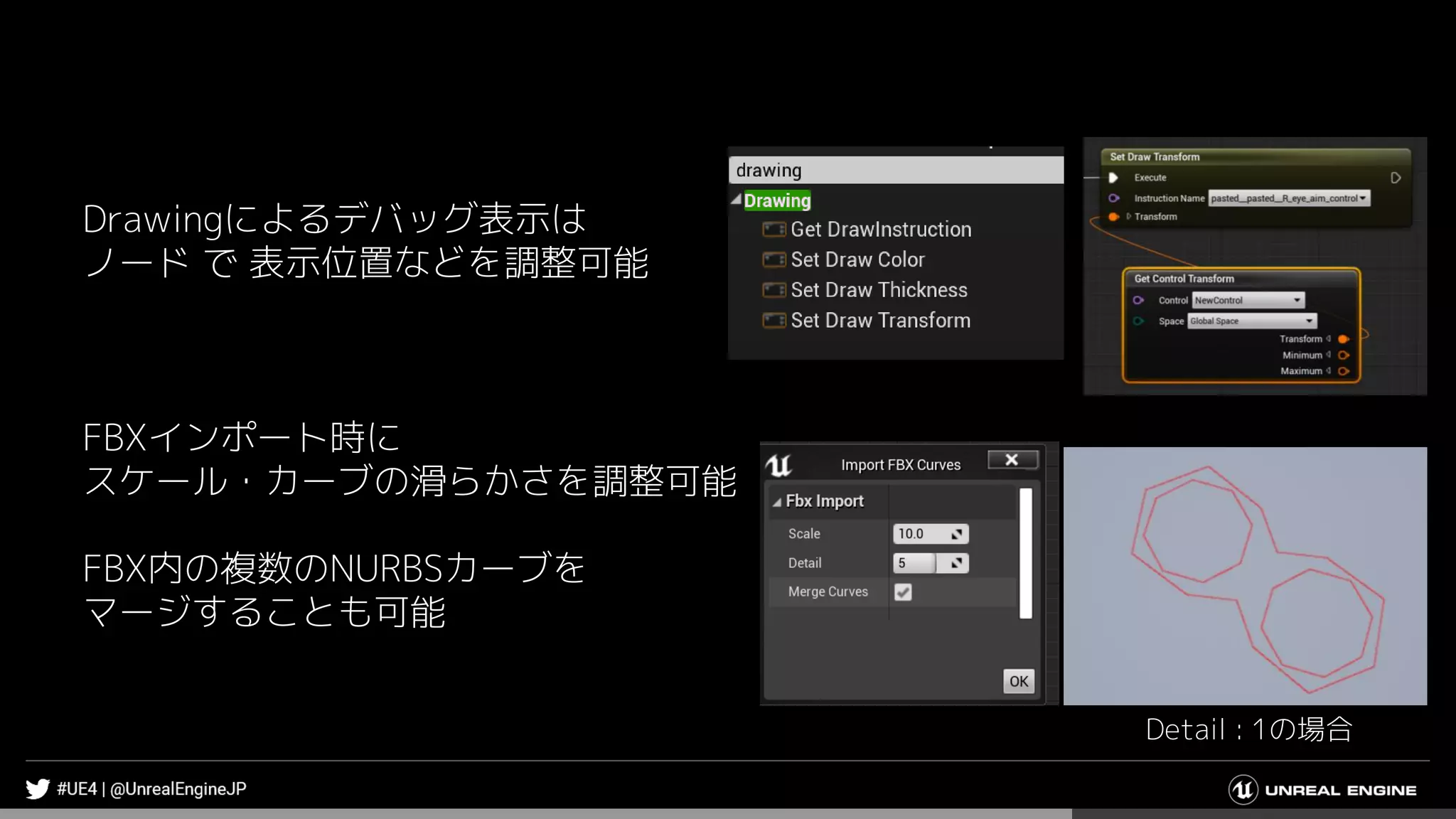Click the Get Control Transform node title
This screenshot has width=1456, height=819.
click(1184, 279)
